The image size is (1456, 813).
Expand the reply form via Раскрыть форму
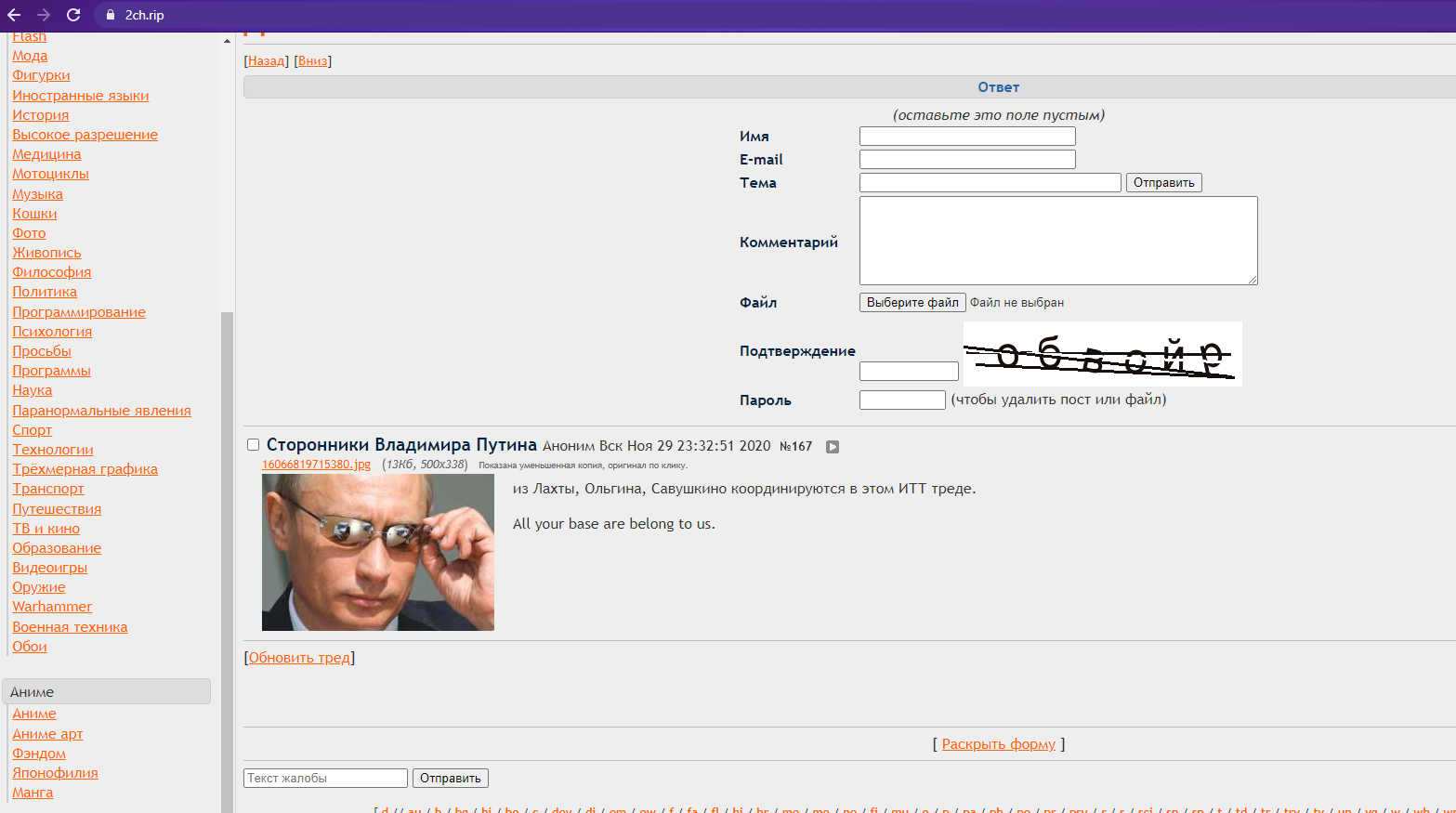pos(999,744)
